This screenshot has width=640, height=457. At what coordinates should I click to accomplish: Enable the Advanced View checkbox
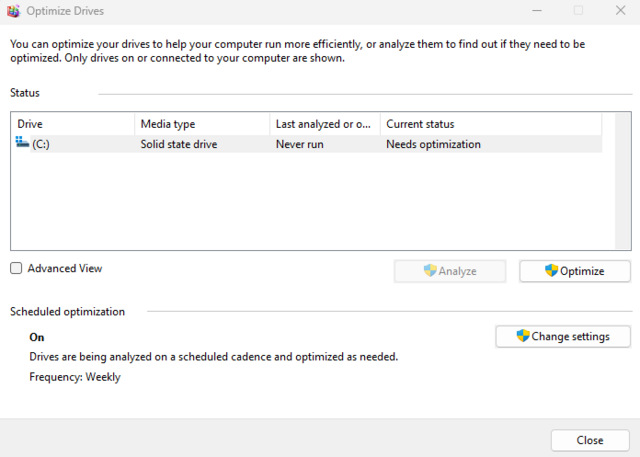tap(16, 269)
